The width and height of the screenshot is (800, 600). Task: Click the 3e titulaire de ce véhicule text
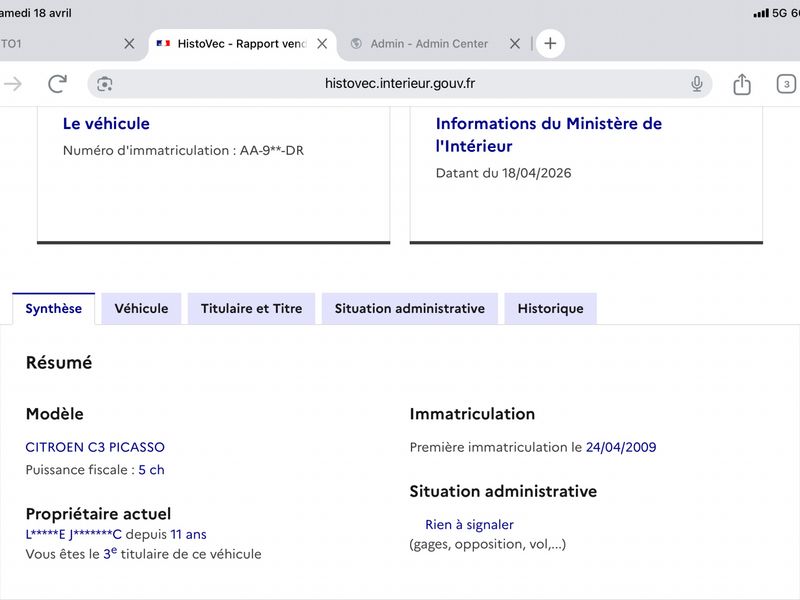182,554
